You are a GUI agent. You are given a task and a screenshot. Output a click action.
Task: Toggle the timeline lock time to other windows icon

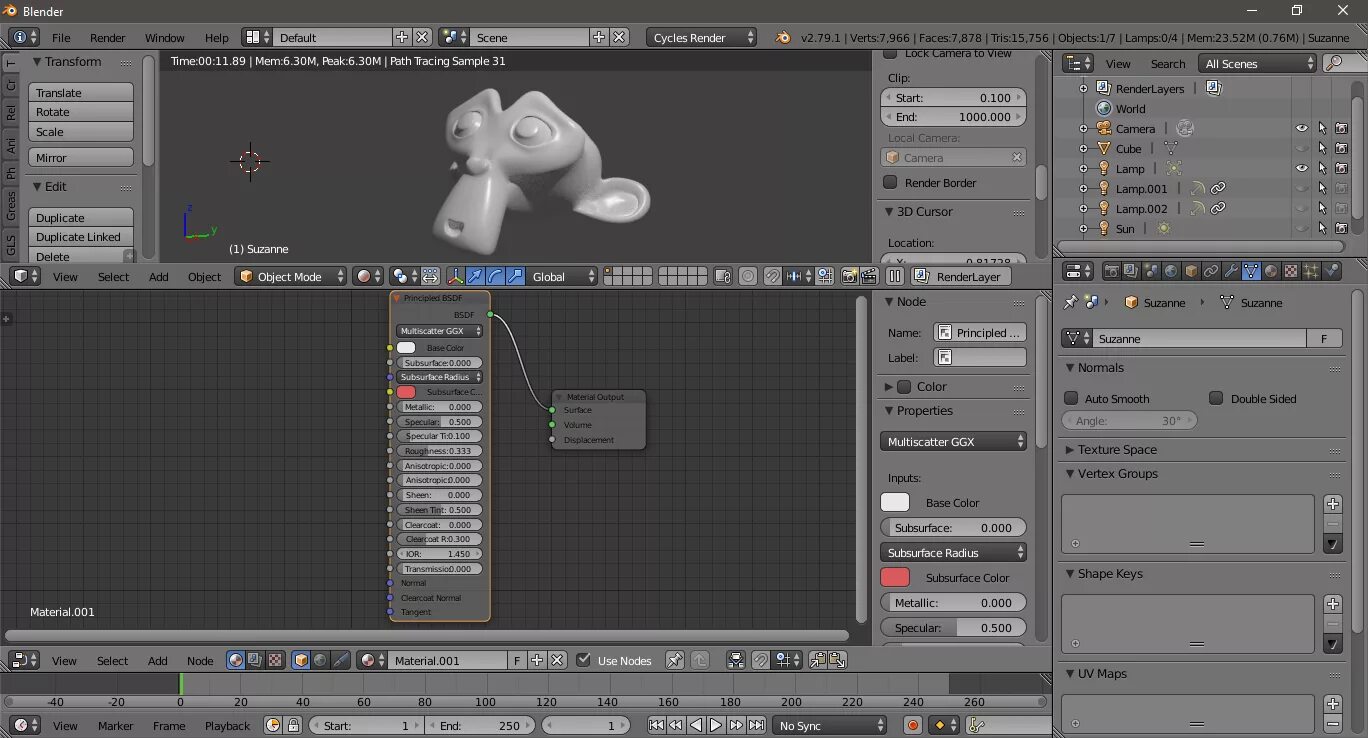click(293, 725)
